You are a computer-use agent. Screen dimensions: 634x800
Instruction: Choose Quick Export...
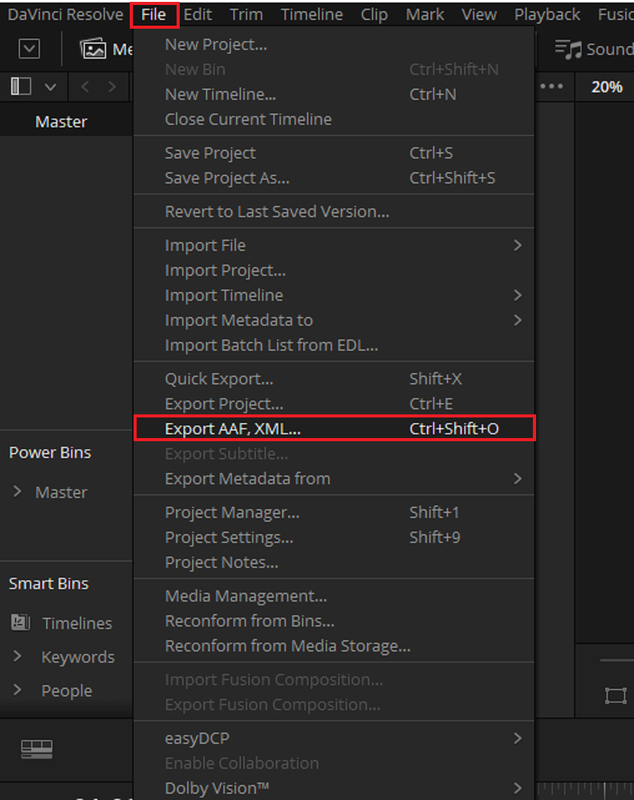[x=334, y=379]
